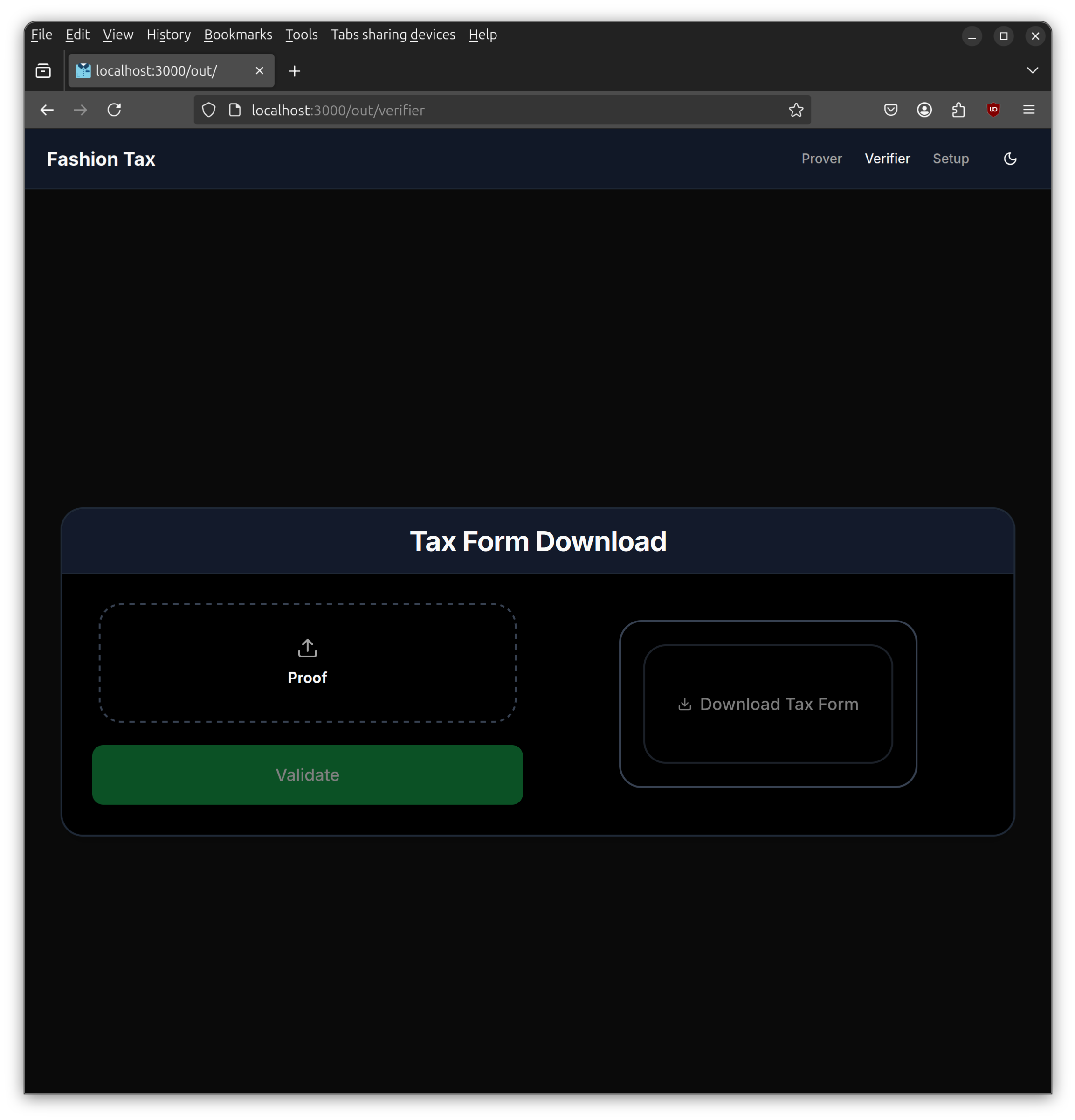Go to the Prover page
This screenshot has width=1075, height=1120.
[x=821, y=159]
